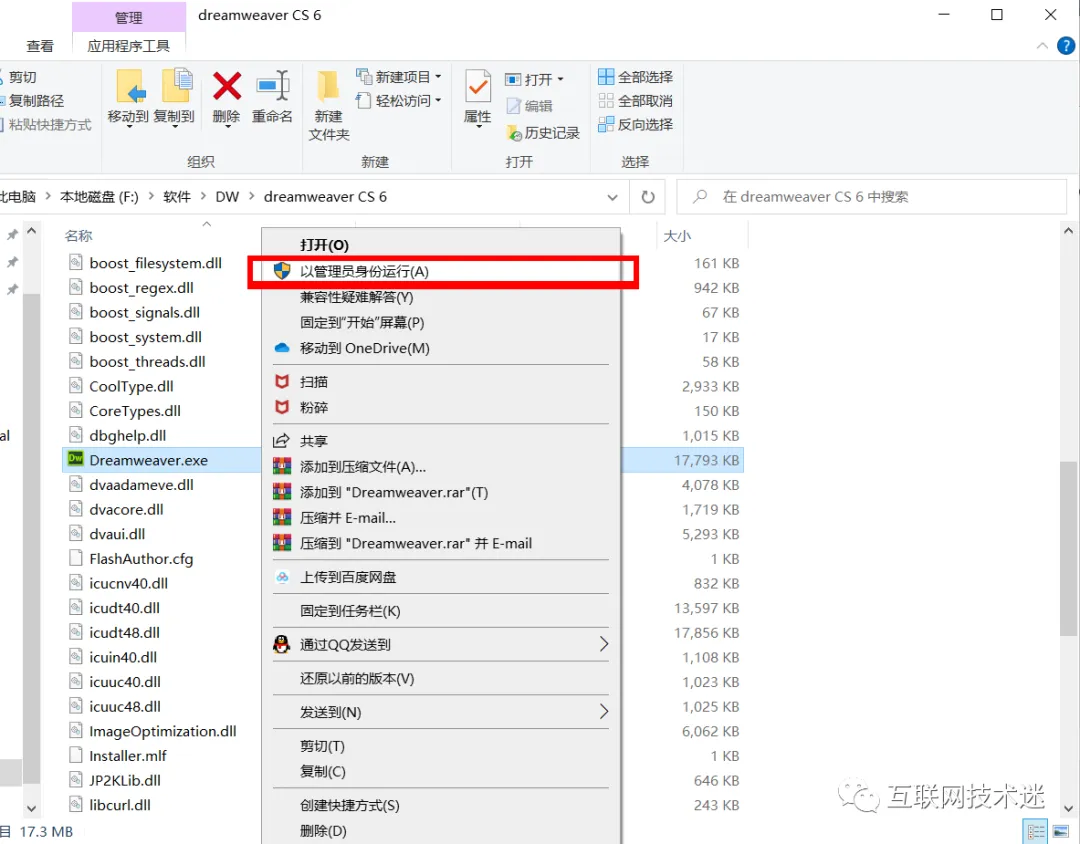Select the file boost_regex.dll
Viewport: 1080px width, 844px height.
(141, 288)
